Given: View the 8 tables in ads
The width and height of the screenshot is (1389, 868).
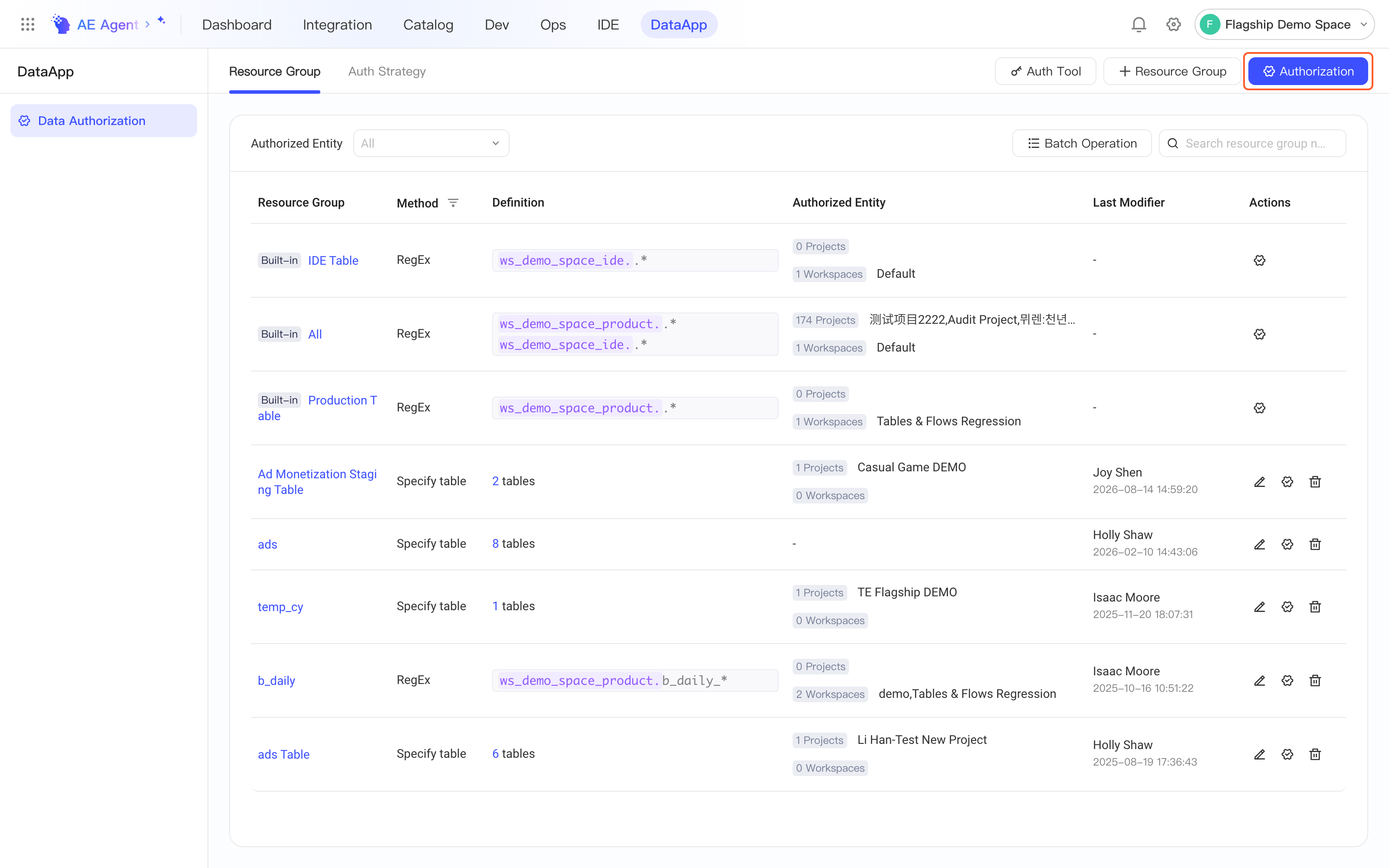Looking at the screenshot, I should pyautogui.click(x=513, y=544).
